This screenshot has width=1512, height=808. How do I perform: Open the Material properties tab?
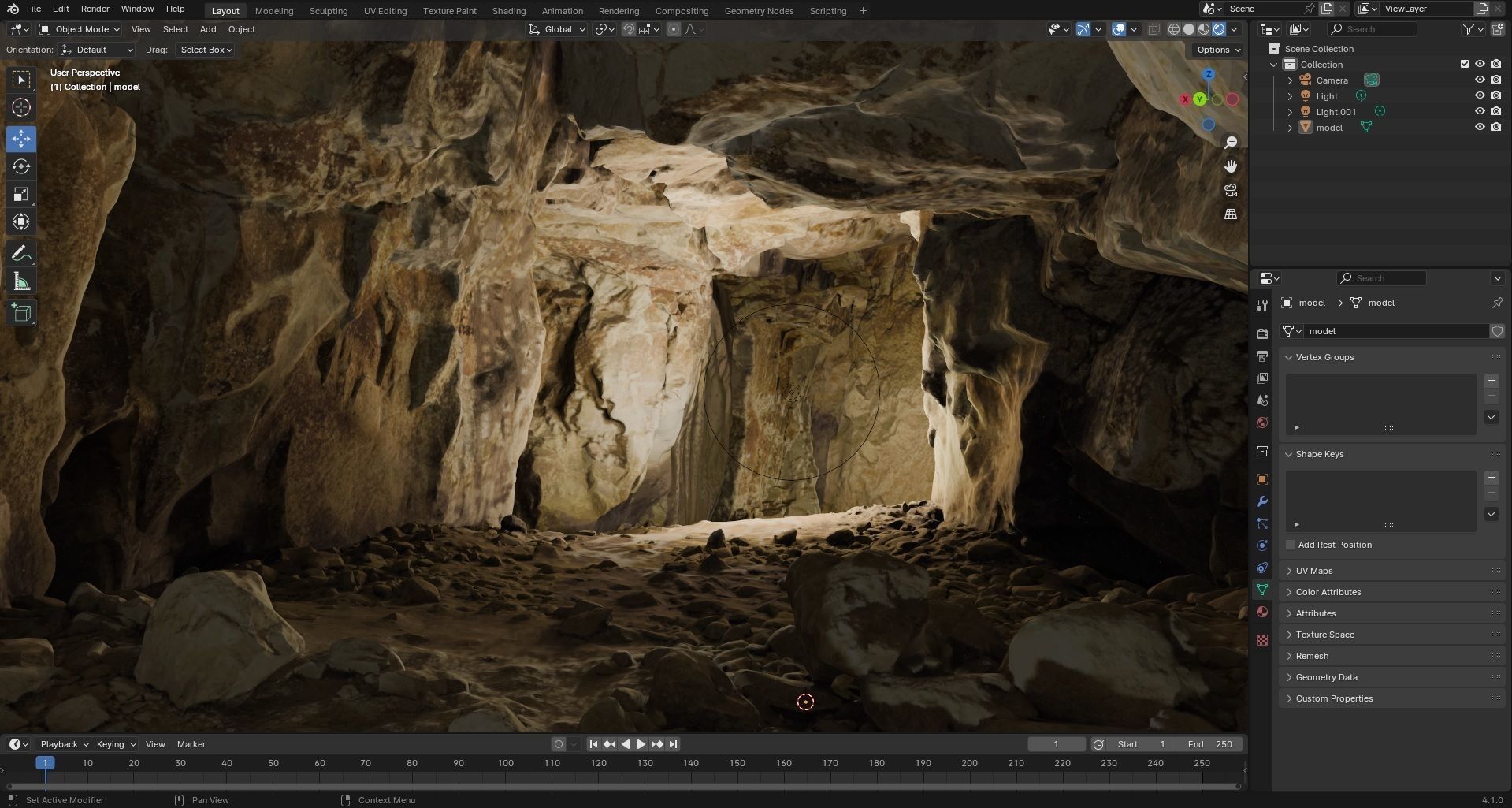click(1262, 612)
